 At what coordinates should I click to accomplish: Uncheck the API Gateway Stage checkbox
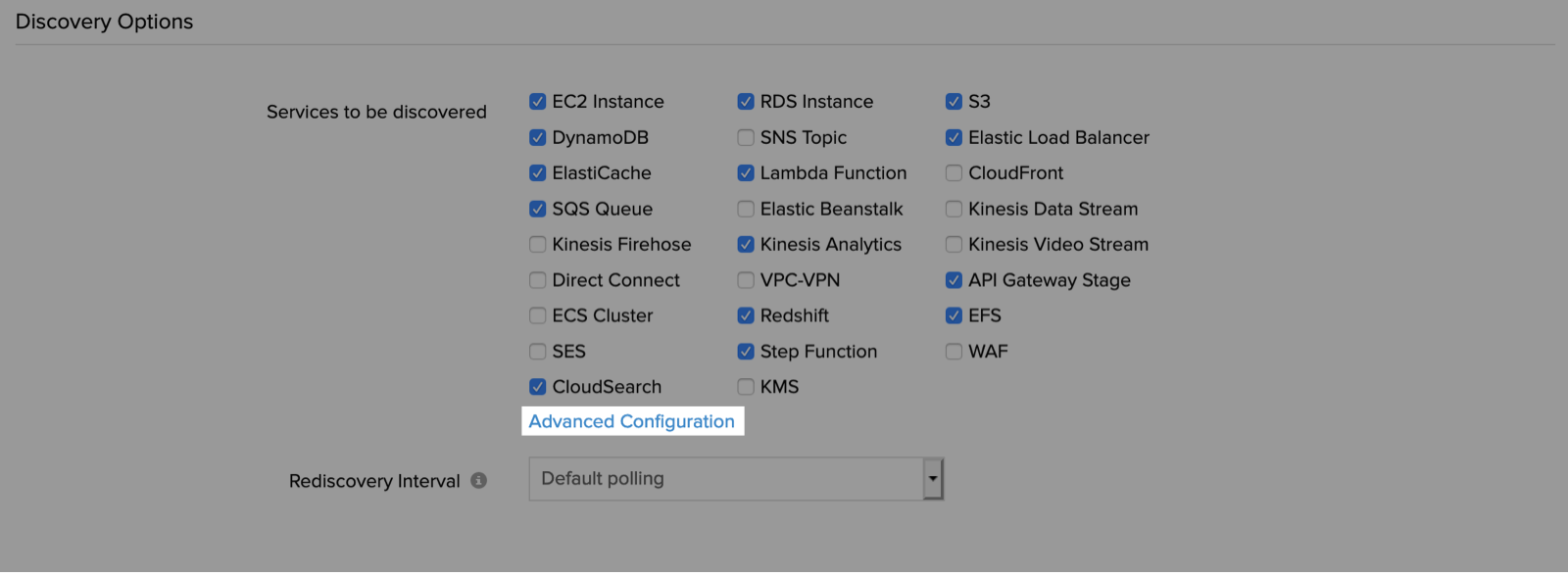(x=954, y=280)
